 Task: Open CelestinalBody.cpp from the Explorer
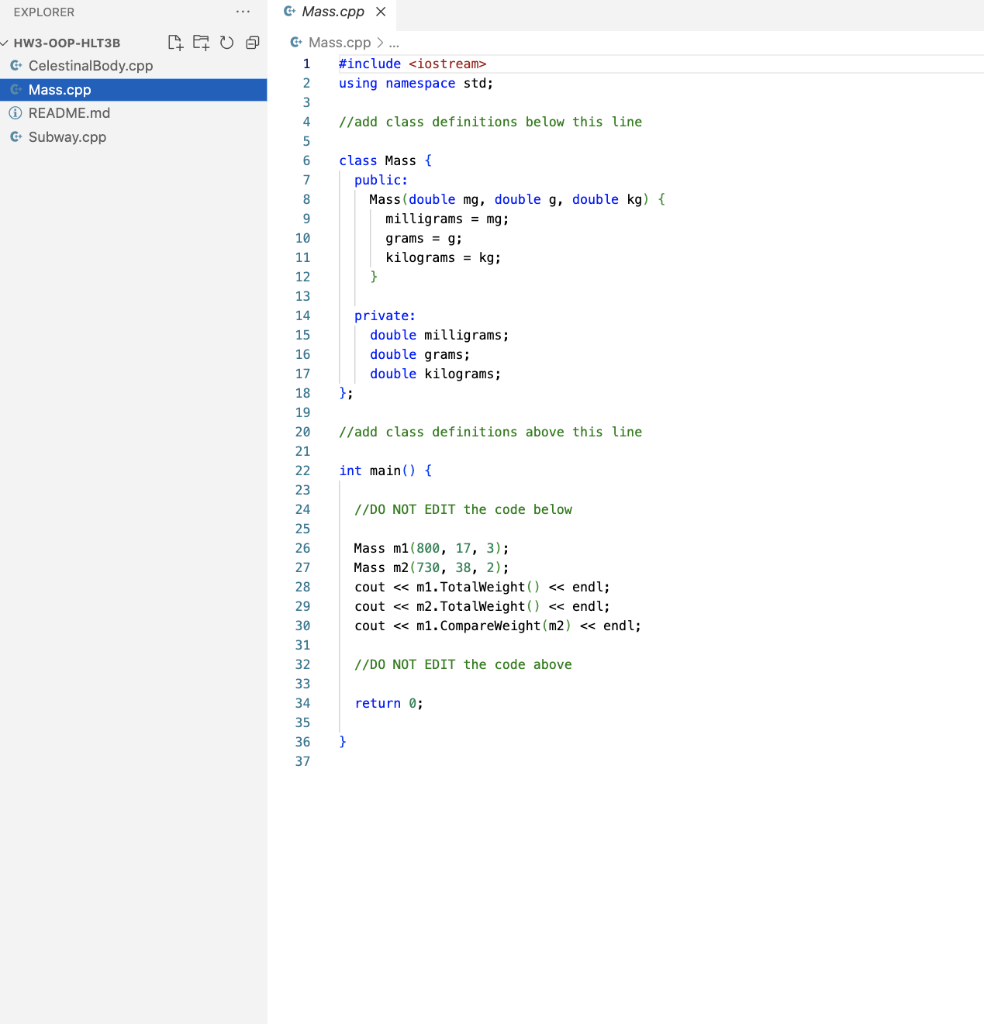89,65
